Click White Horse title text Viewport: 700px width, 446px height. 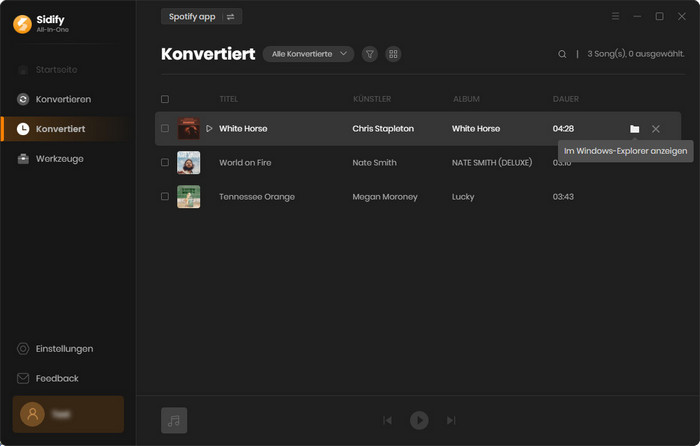point(243,129)
